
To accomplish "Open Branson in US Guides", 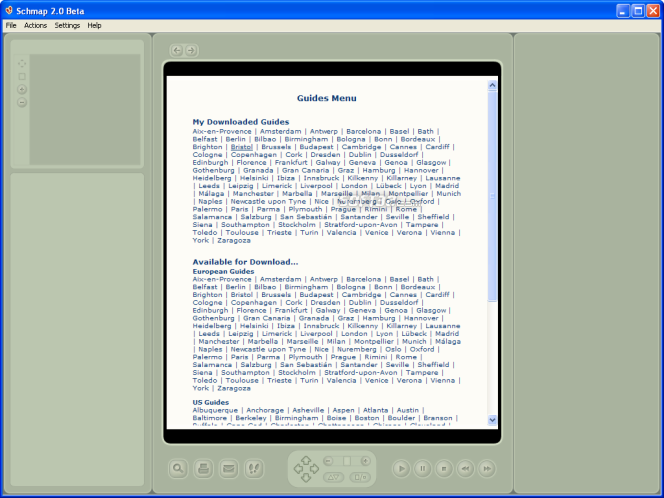I will tap(438, 418).
